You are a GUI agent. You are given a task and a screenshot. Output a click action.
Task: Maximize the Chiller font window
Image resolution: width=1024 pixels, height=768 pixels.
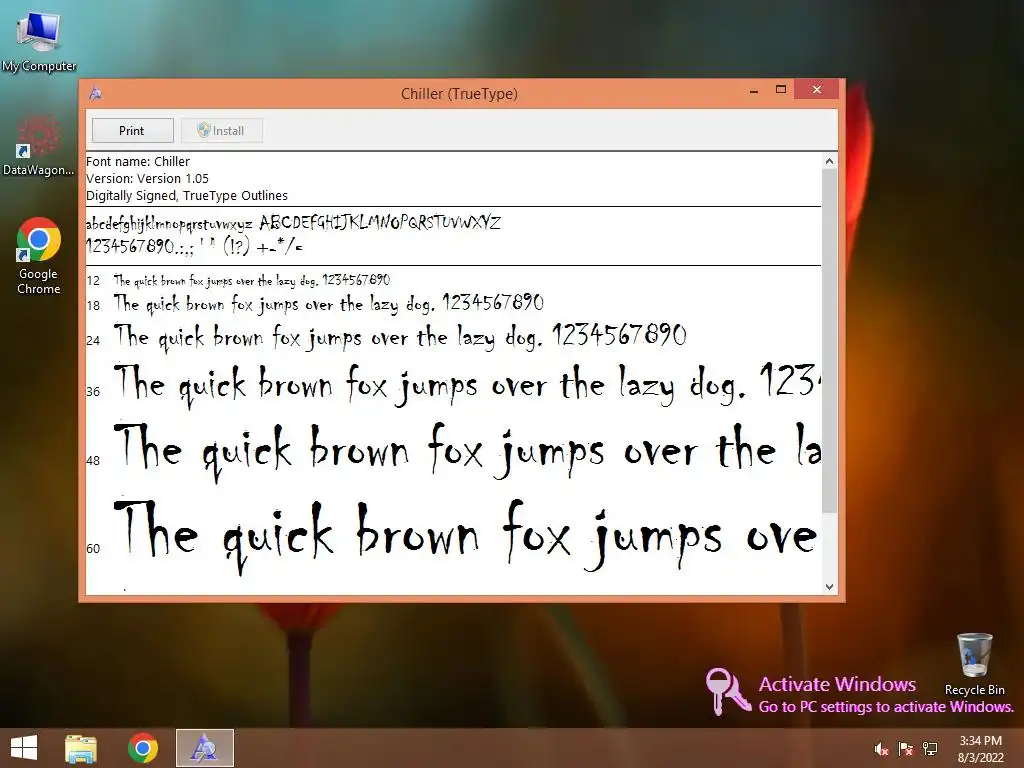[780, 89]
